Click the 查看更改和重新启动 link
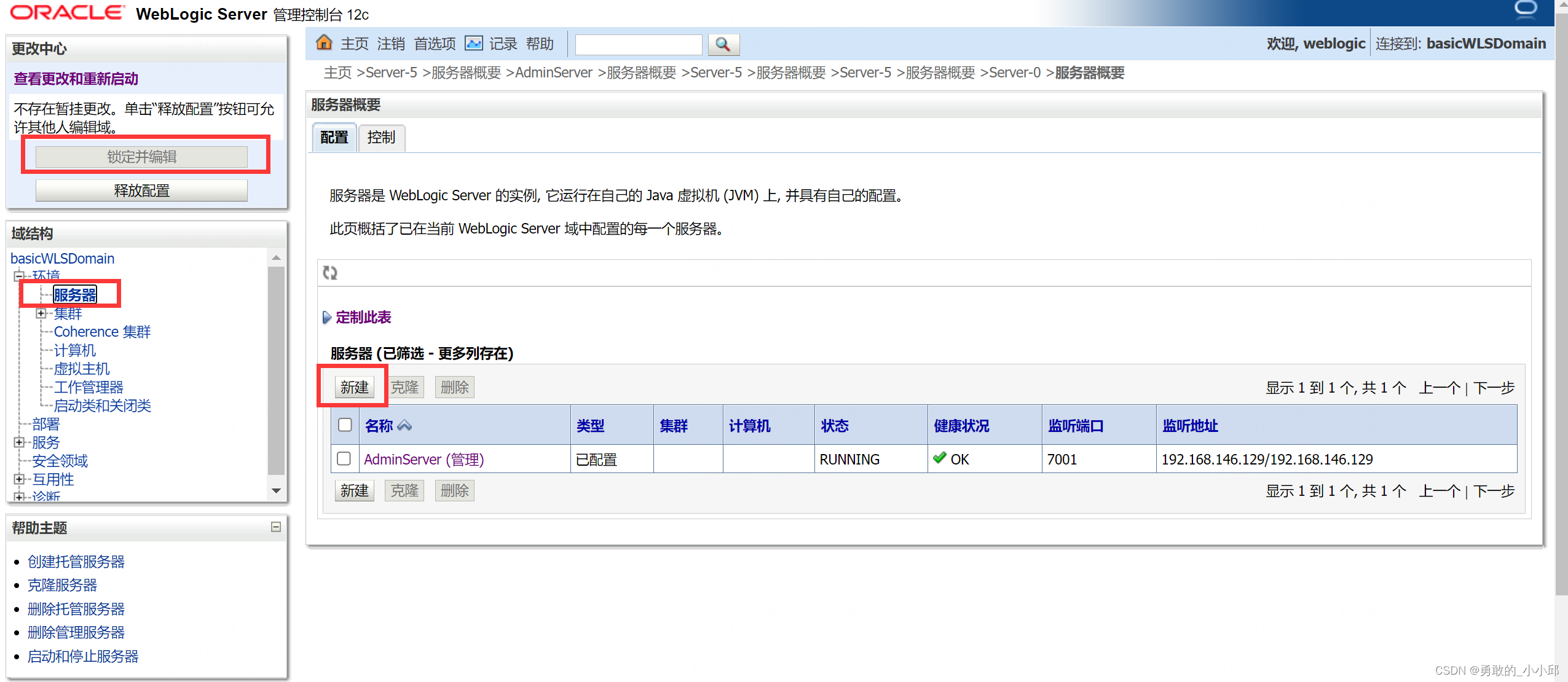1568x682 pixels. coord(76,79)
